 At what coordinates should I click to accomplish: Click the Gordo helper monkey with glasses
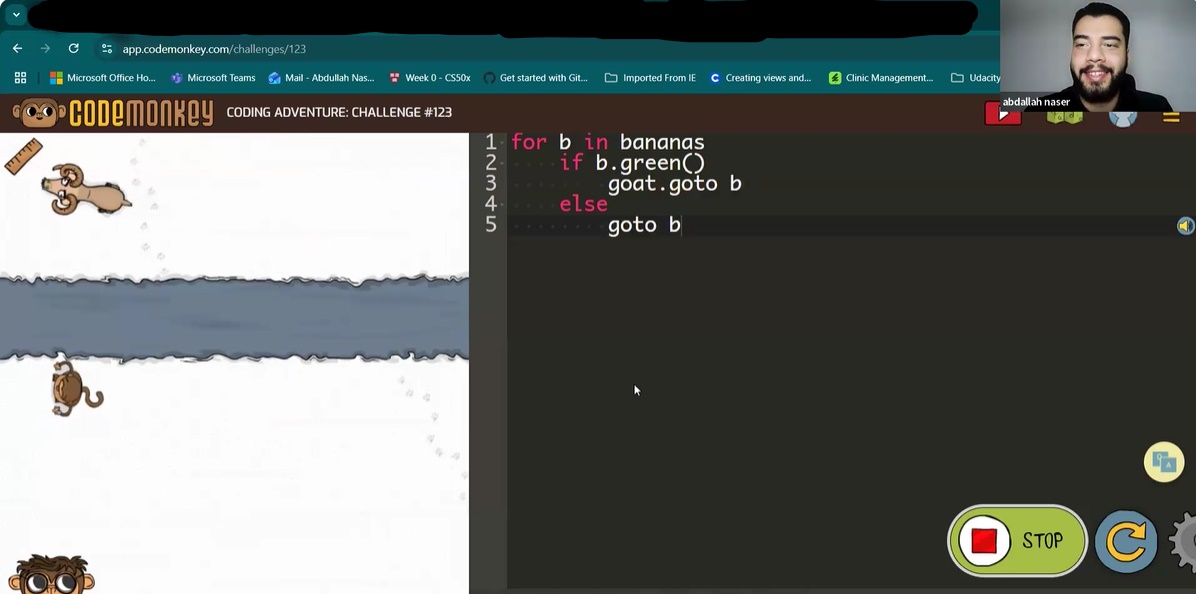coord(52,574)
